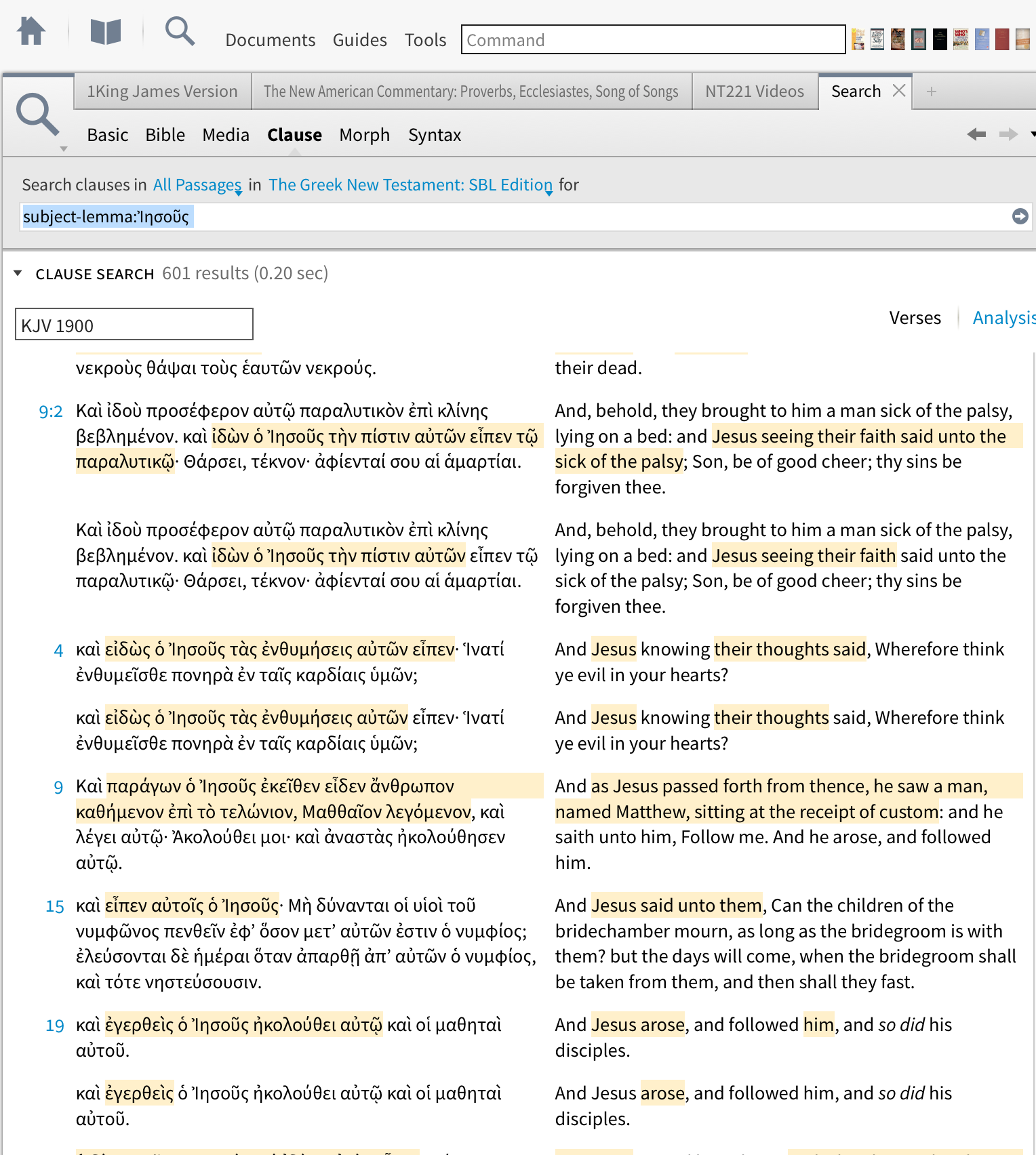
Task: Click the large search panel magnifier icon
Action: (x=37, y=114)
